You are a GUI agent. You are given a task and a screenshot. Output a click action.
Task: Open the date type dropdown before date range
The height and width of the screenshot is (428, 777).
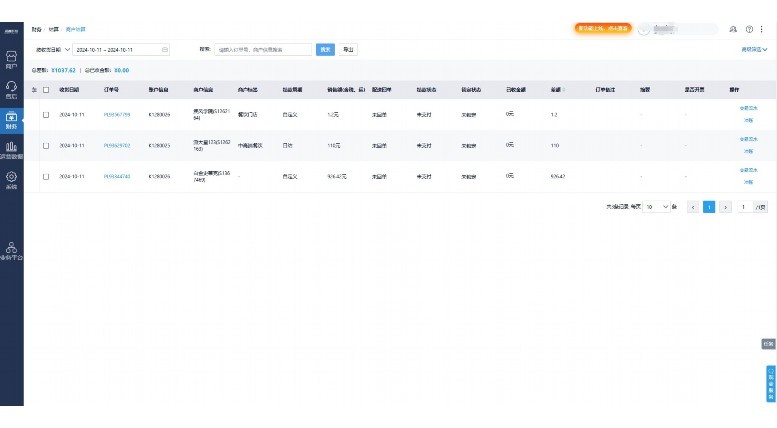[x=53, y=50]
